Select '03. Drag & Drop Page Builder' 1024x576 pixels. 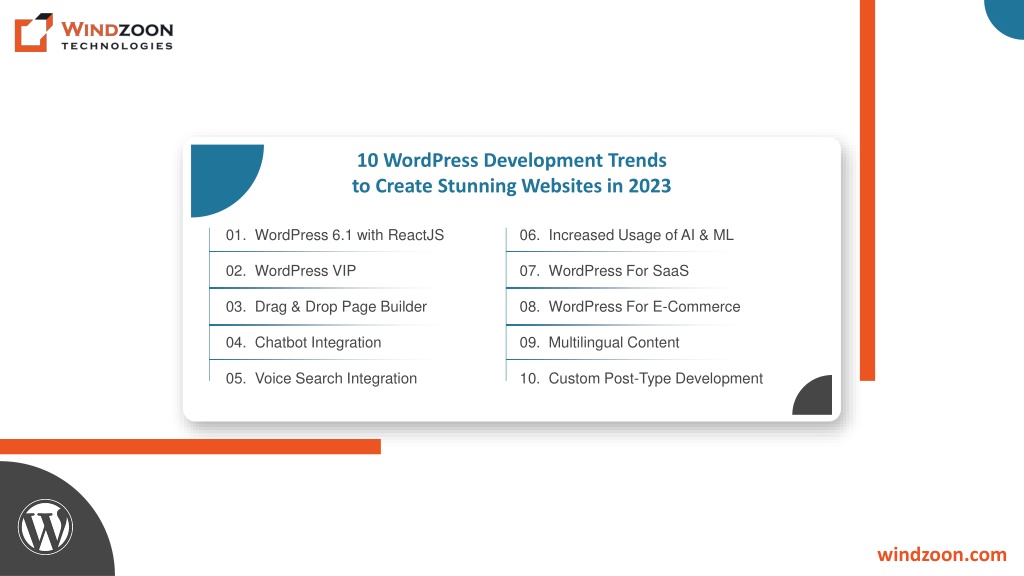click(x=326, y=307)
